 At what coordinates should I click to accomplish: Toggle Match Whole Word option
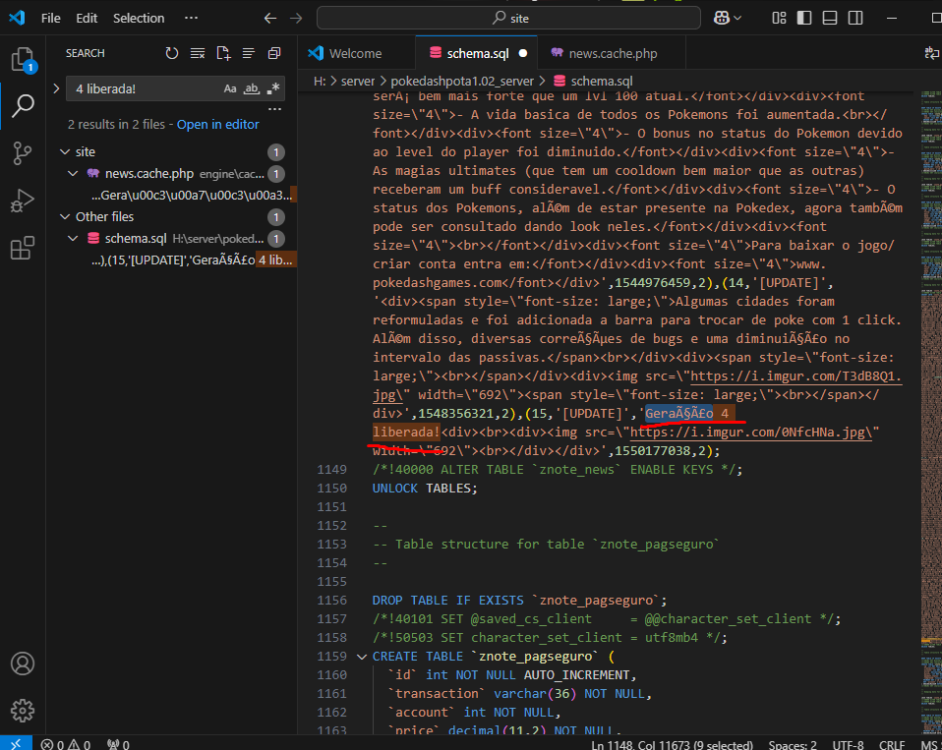coord(252,89)
